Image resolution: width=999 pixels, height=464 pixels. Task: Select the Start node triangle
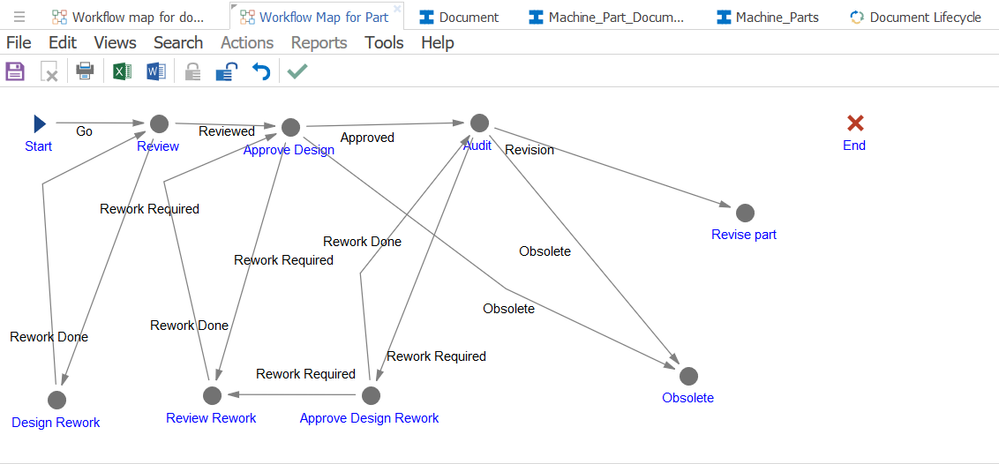coord(39,124)
